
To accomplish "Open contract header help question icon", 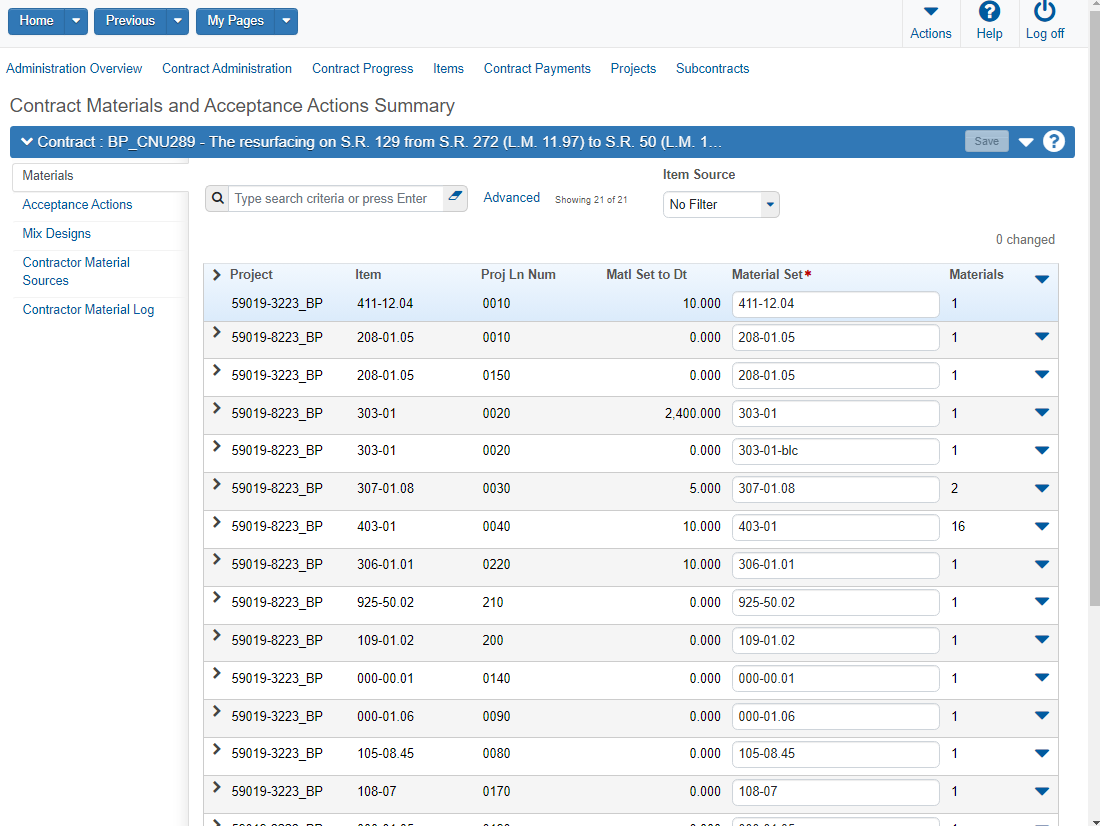I will pos(1054,141).
